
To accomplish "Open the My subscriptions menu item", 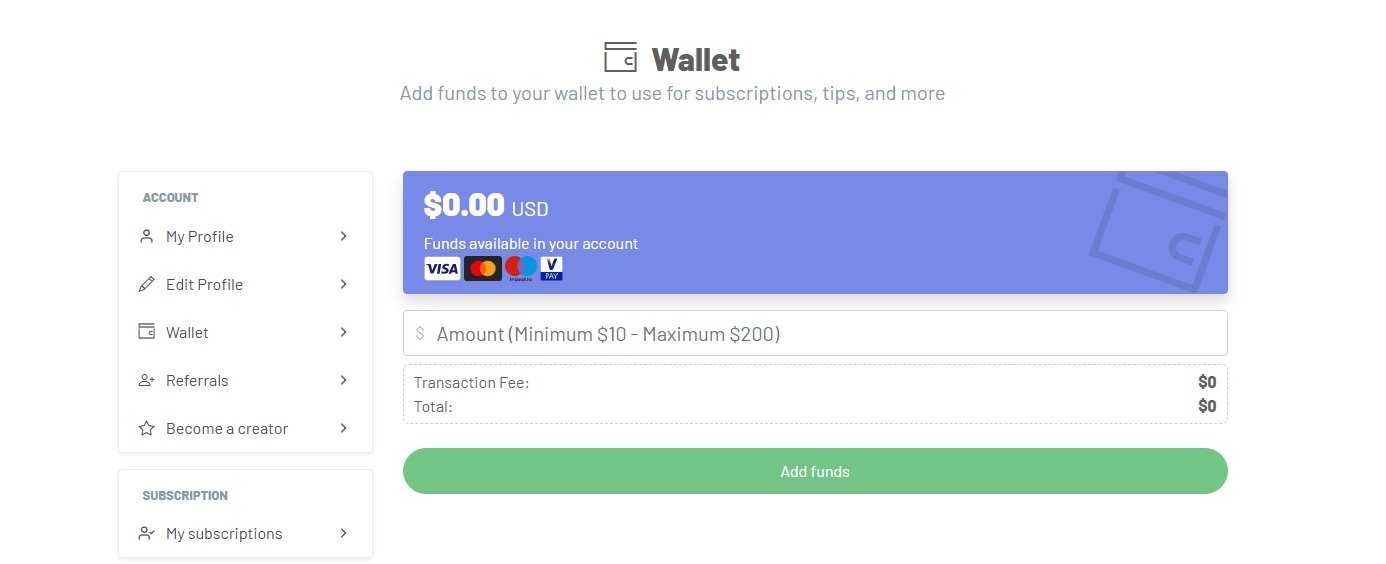I will tap(245, 533).
